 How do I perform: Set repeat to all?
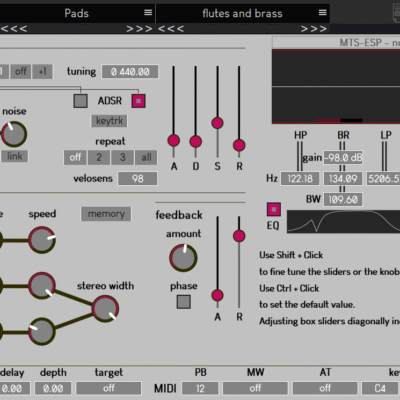[x=146, y=157]
